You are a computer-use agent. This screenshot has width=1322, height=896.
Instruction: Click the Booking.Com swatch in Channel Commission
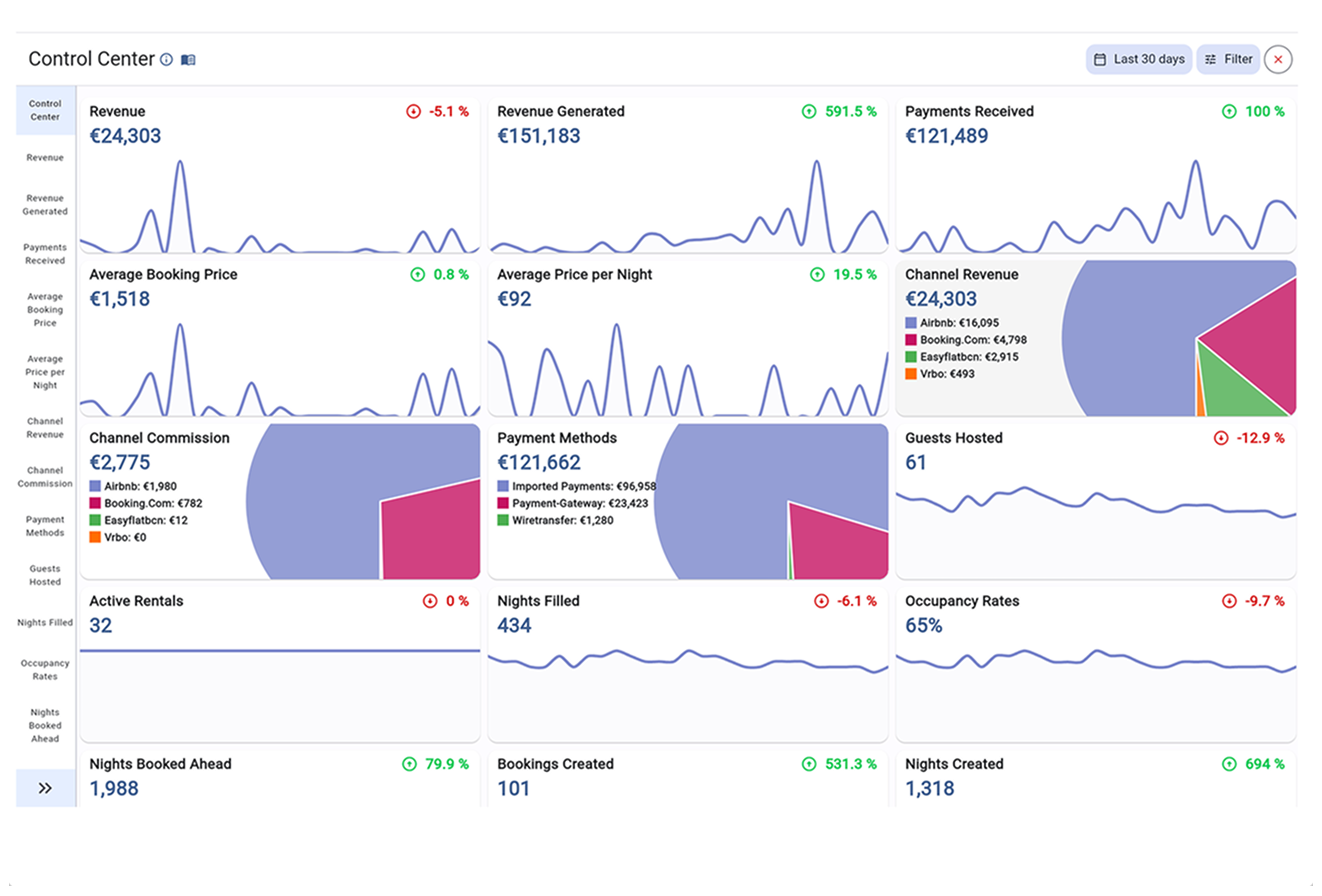(x=95, y=503)
